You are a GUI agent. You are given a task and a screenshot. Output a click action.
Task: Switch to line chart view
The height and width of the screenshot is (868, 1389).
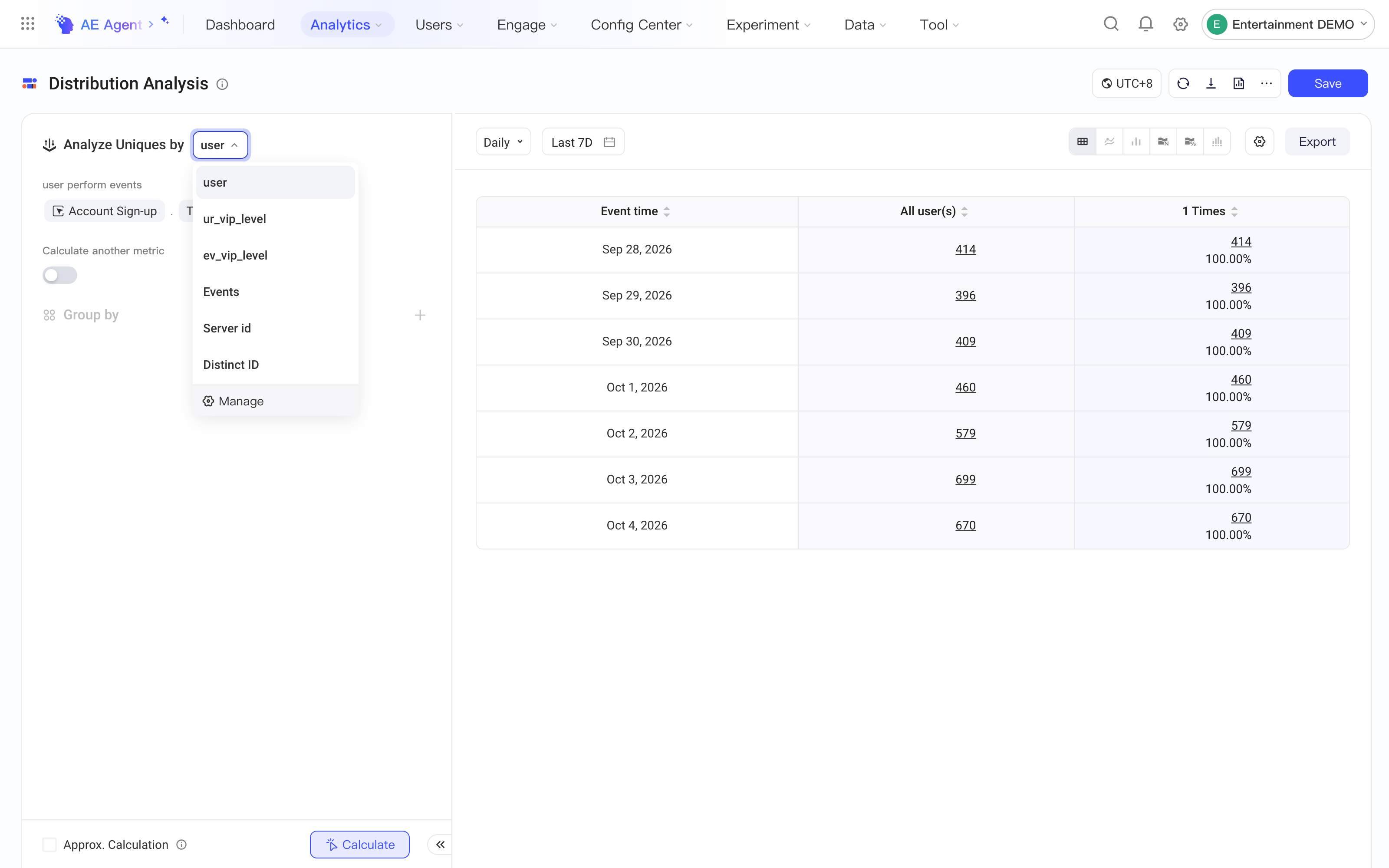click(1109, 142)
